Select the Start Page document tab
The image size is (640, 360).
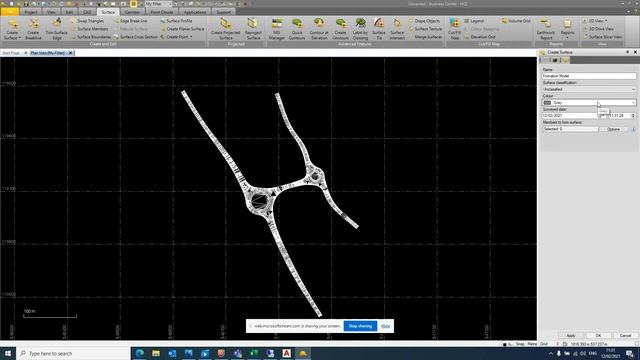[11, 53]
